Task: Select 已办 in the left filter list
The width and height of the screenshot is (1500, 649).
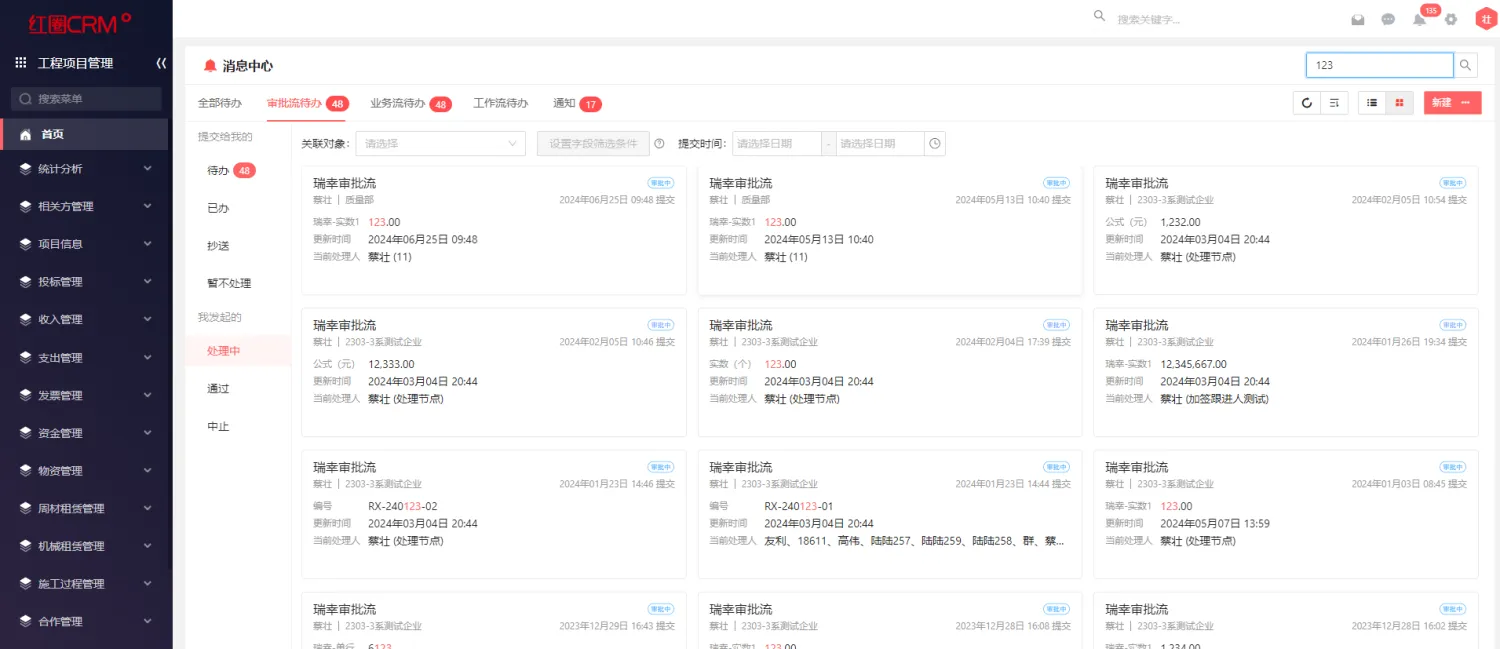Action: [x=218, y=208]
